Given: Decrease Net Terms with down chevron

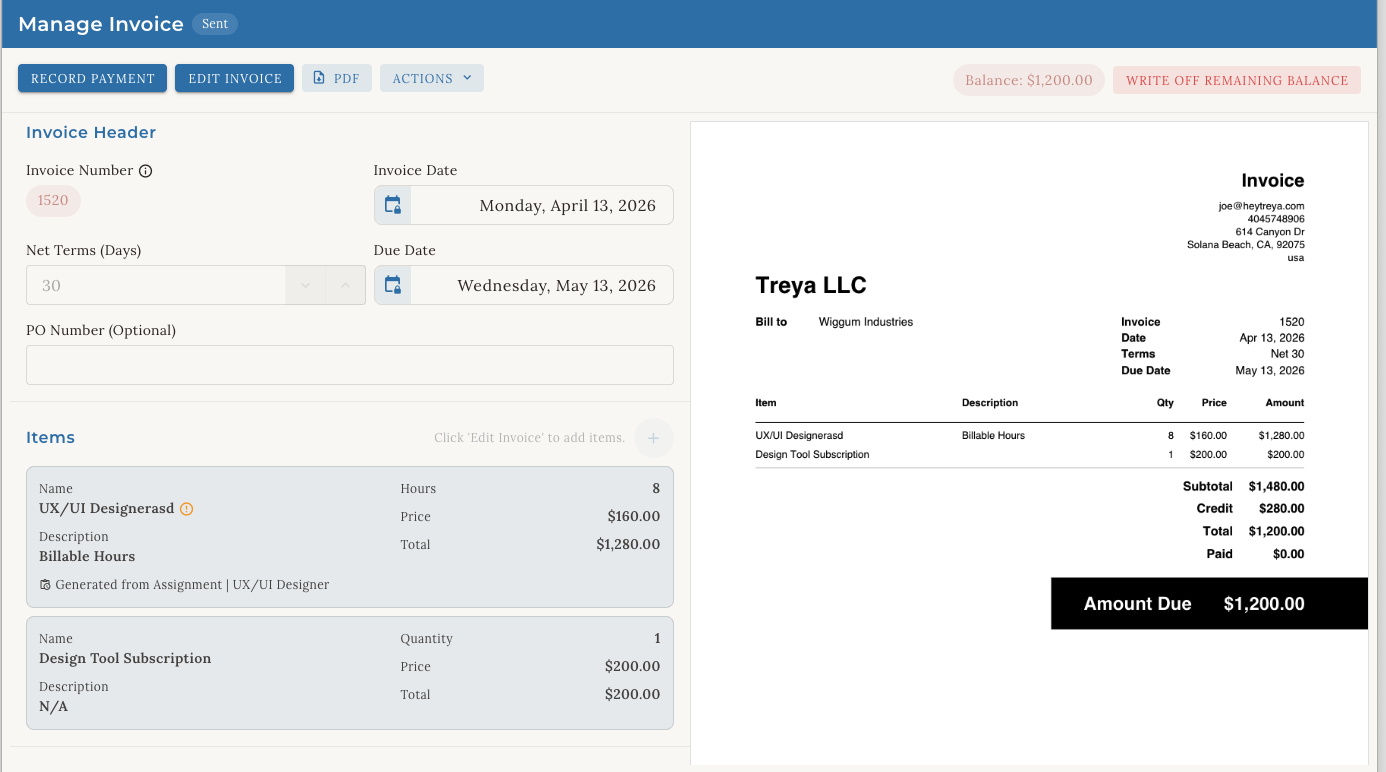Looking at the screenshot, I should pos(306,285).
